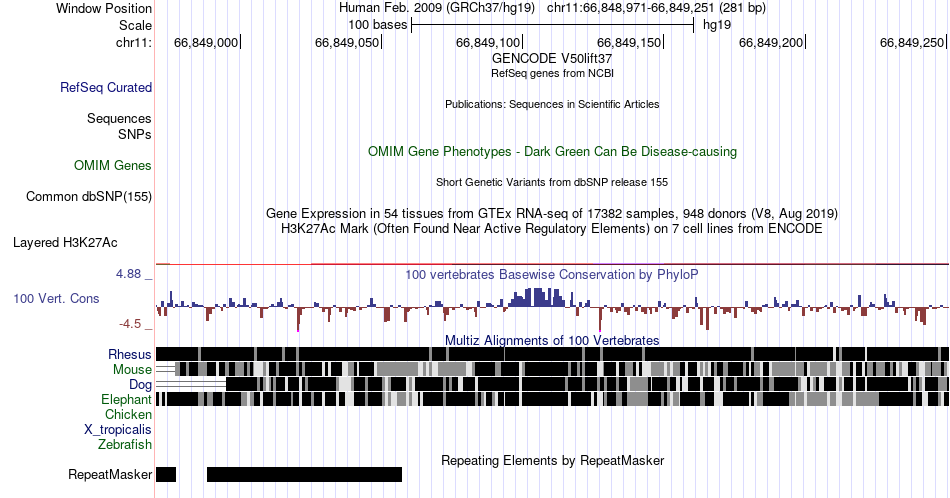Click the Rhesus alignment bar
This screenshot has width=950, height=498.
(552, 354)
